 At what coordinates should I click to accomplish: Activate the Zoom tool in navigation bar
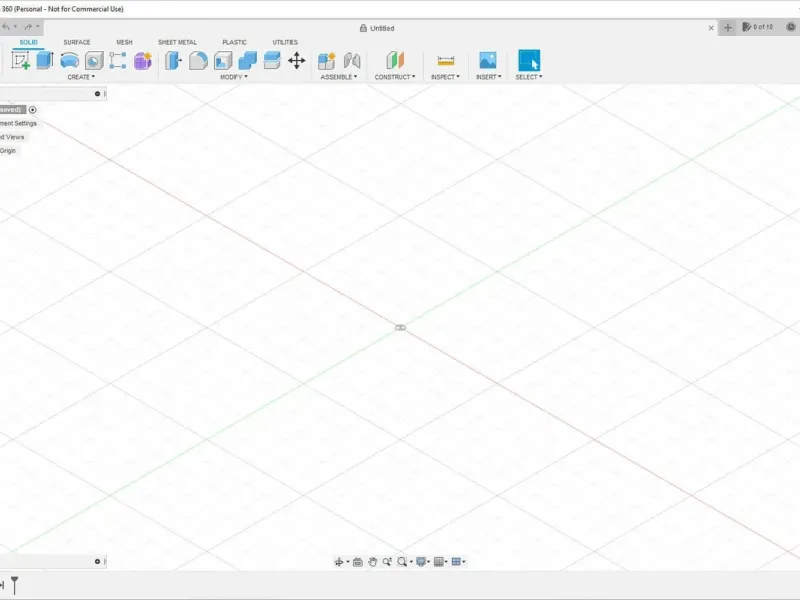coord(387,562)
